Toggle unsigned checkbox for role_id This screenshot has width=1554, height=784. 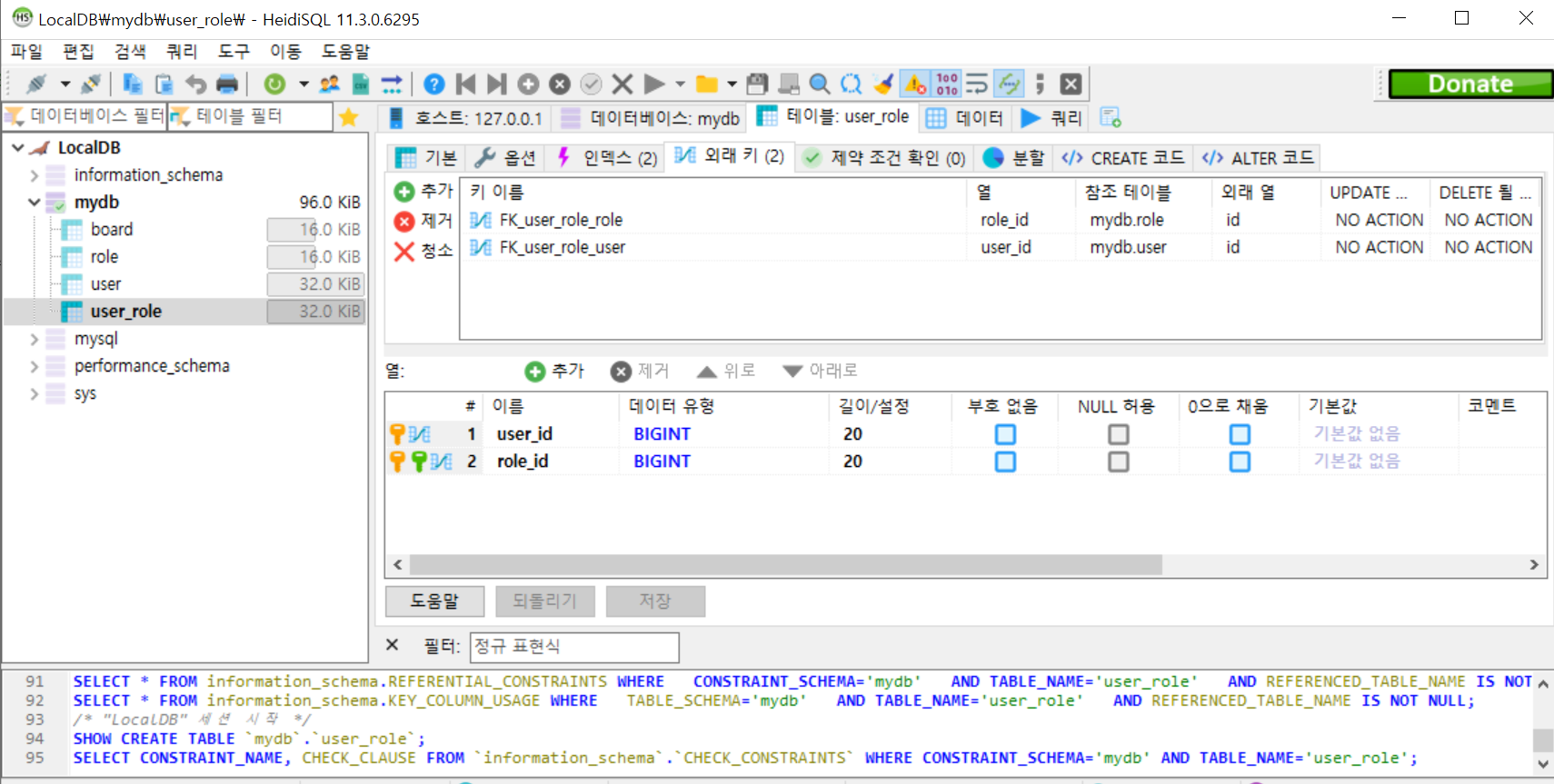pyautogui.click(x=1005, y=461)
